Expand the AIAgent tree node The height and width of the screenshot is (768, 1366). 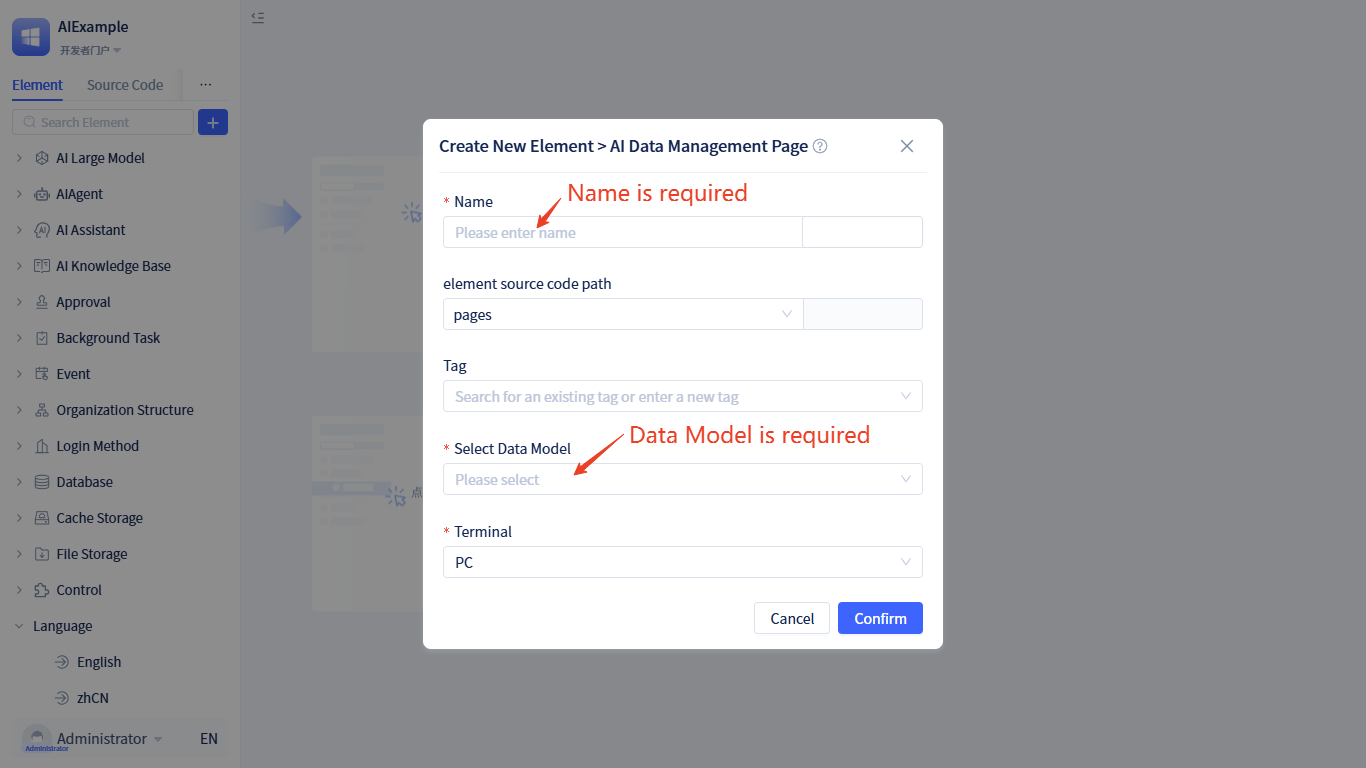[x=19, y=194]
